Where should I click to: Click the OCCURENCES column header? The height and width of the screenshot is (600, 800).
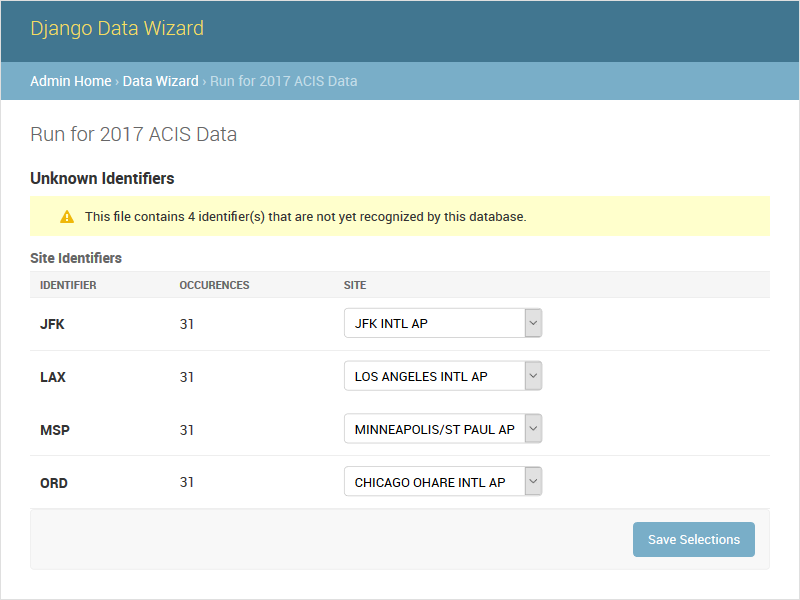[x=214, y=285]
